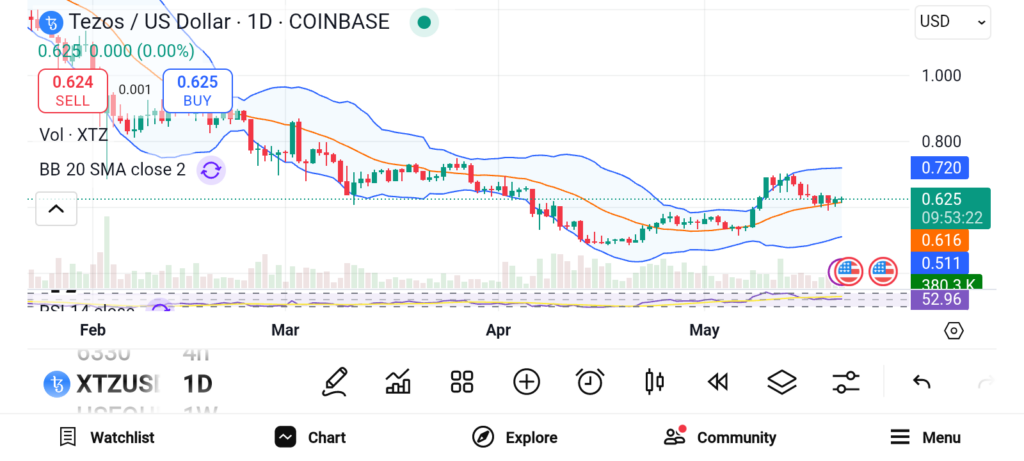Image resolution: width=1024 pixels, height=461 pixels.
Task: Open the layers object tree icon
Action: pyautogui.click(x=781, y=382)
